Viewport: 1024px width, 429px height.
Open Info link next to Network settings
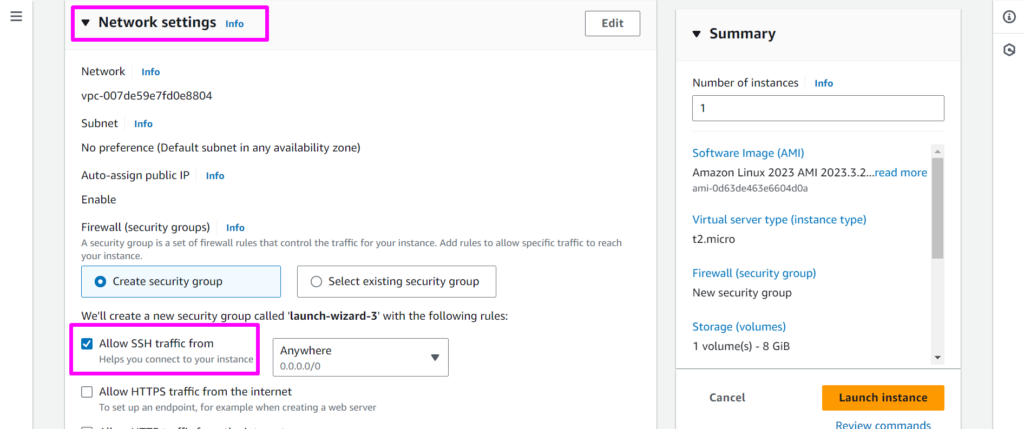click(x=234, y=23)
